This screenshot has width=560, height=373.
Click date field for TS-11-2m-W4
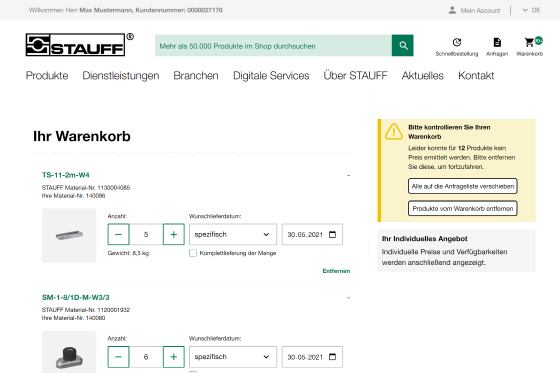click(x=312, y=234)
